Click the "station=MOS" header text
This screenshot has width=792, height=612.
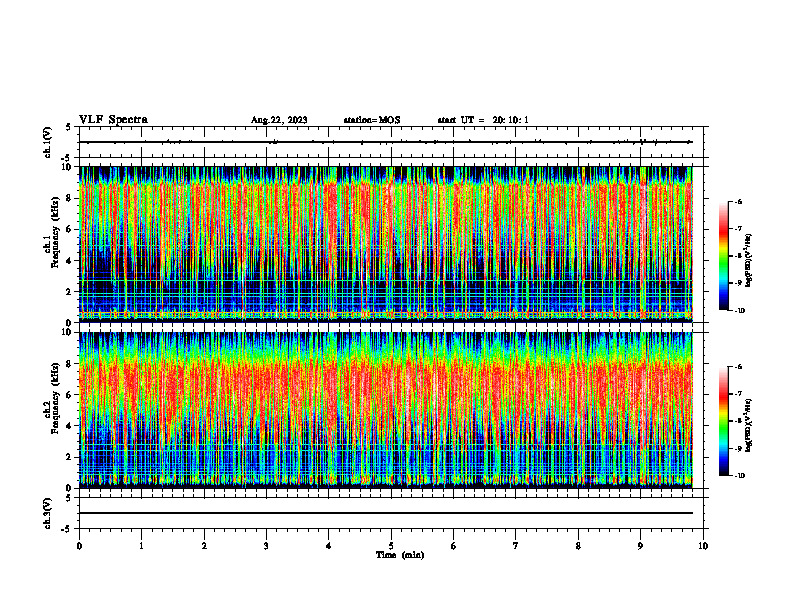[372, 120]
